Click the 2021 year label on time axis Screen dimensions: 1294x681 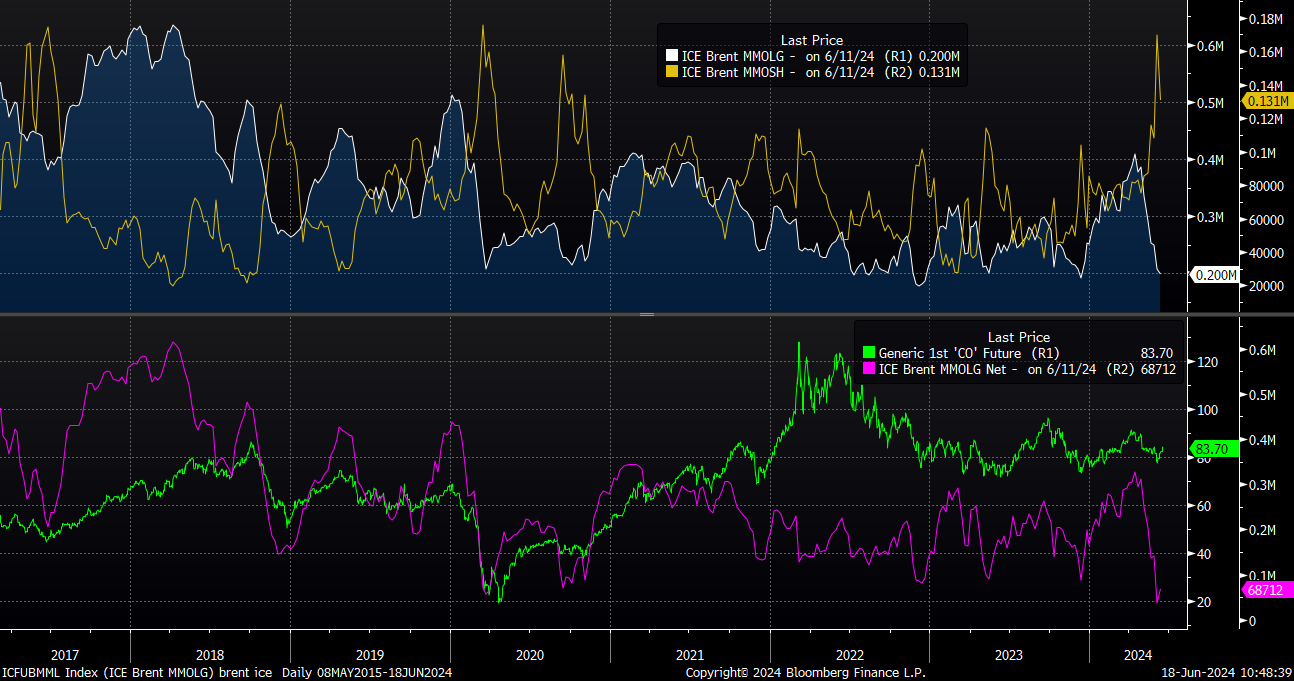pyautogui.click(x=689, y=654)
